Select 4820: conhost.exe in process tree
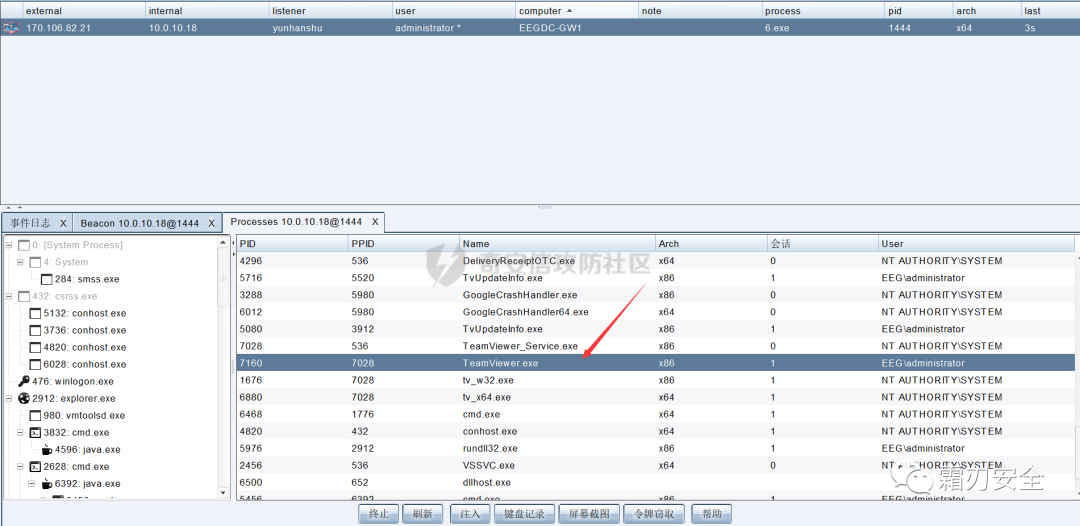Viewport: 1080px width, 526px height. [x=85, y=347]
